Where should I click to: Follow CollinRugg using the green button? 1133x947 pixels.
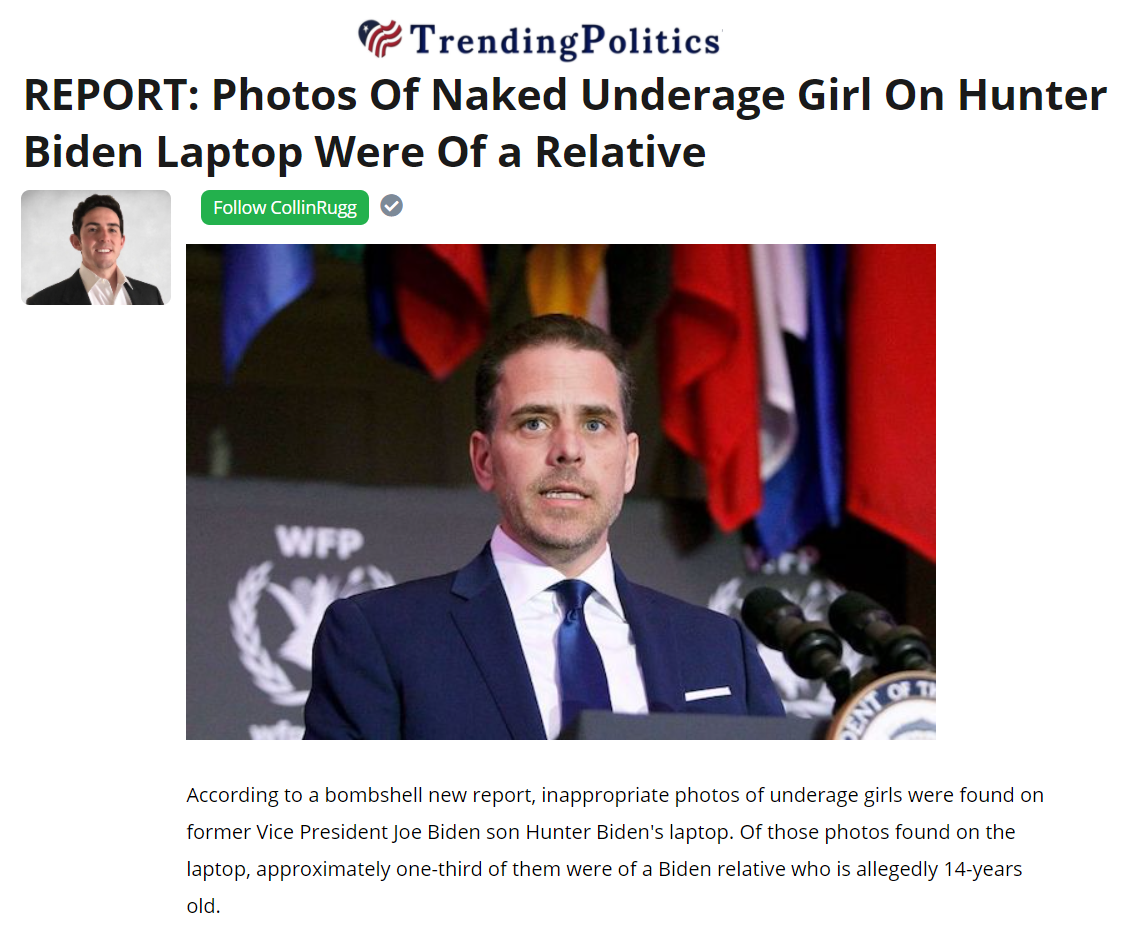click(285, 208)
